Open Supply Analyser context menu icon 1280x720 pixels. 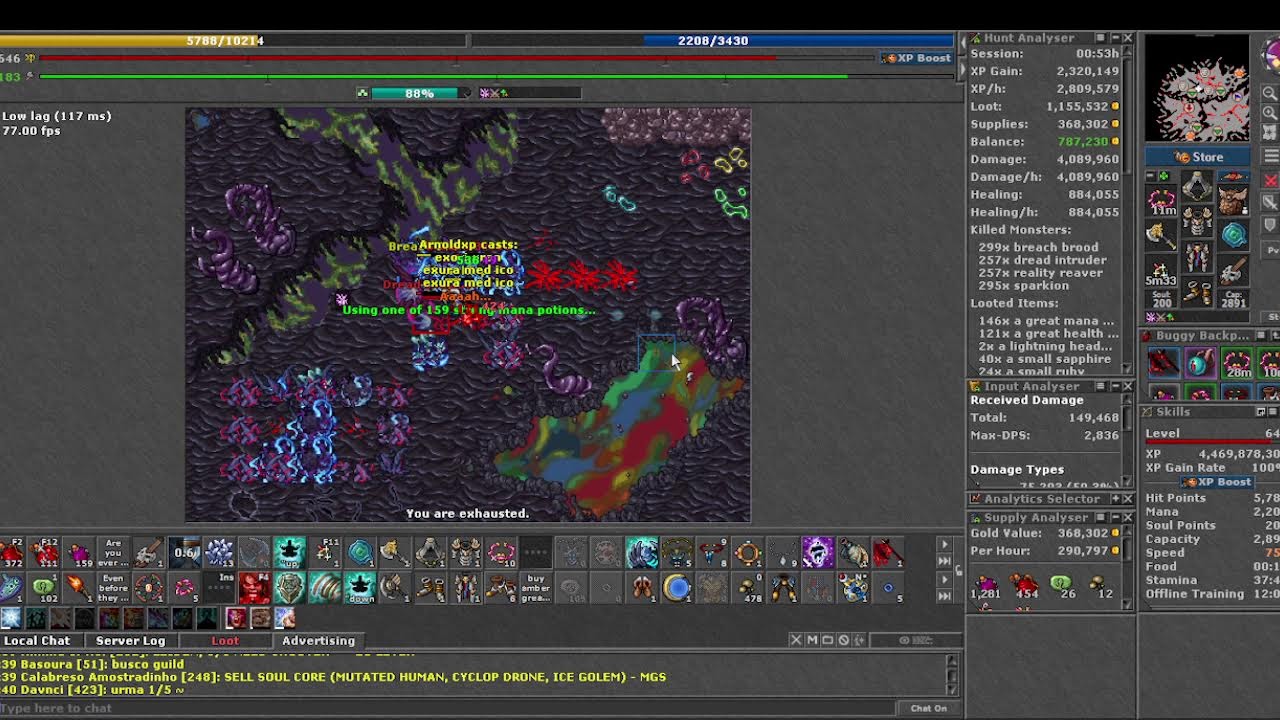click(1100, 517)
